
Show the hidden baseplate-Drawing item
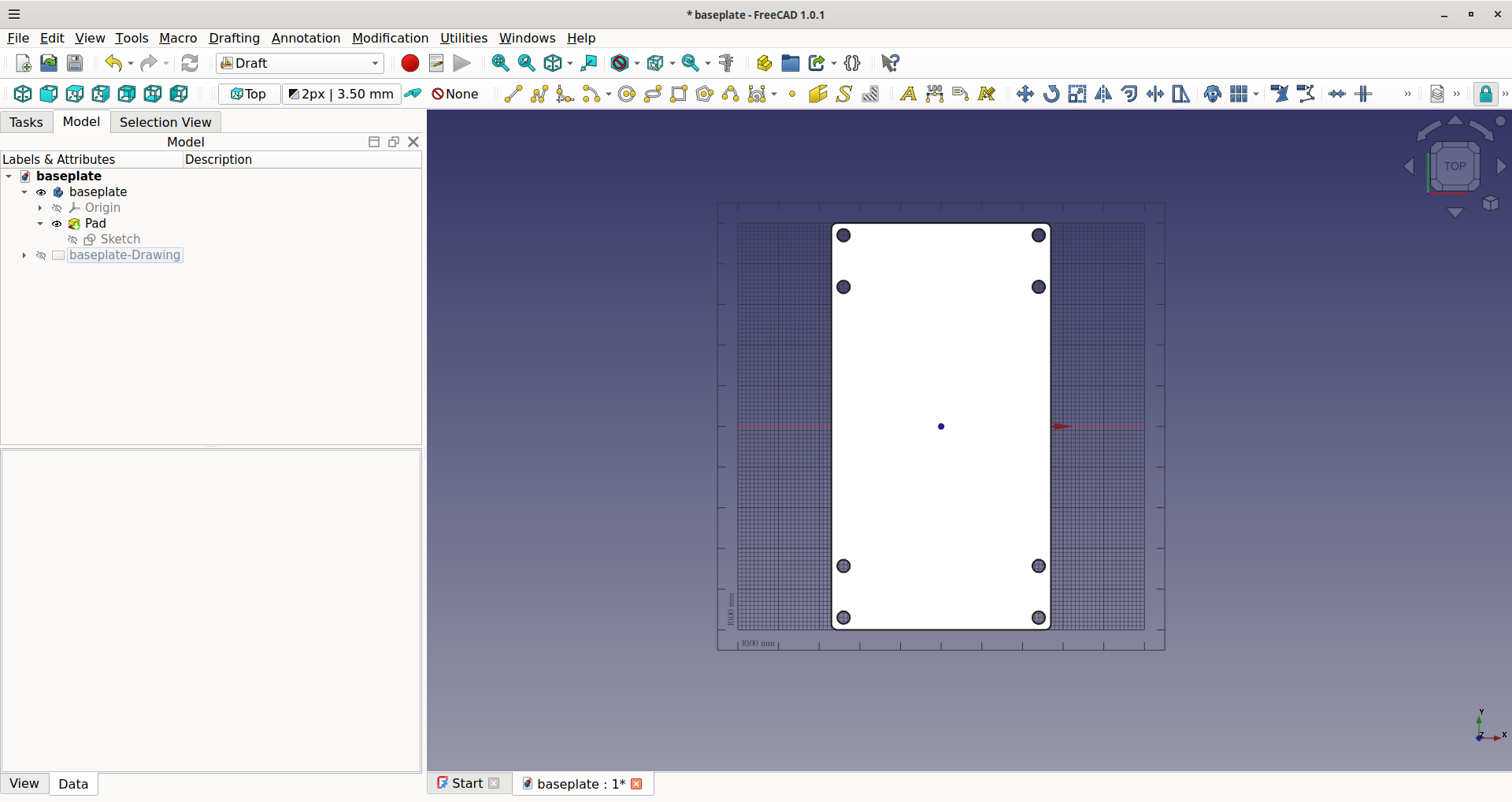click(41, 255)
